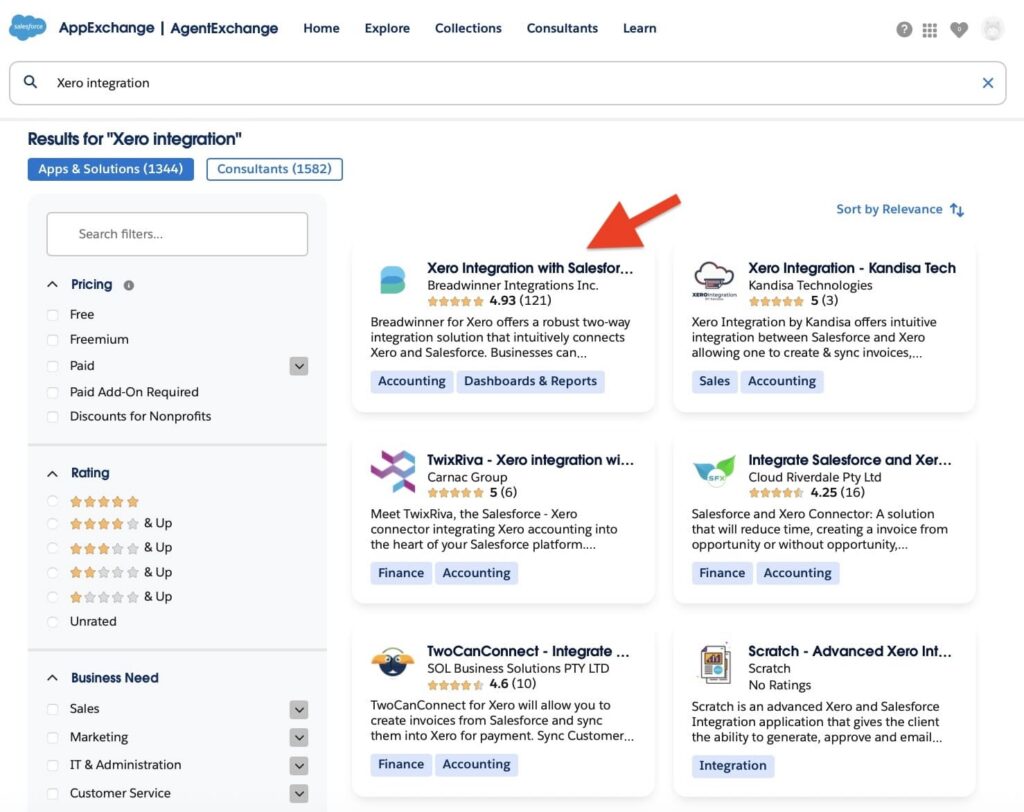Enable the Free pricing filter
Viewport: 1024px width, 812px height.
coord(52,314)
